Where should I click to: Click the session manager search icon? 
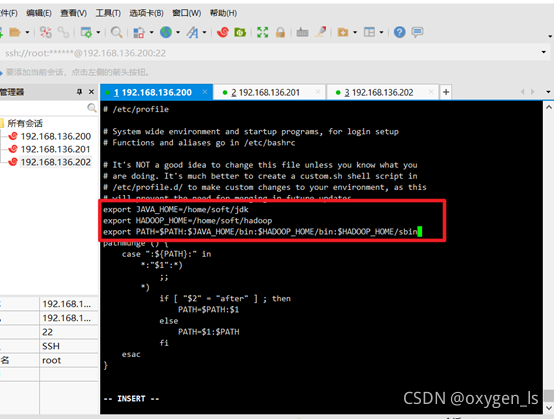92,108
